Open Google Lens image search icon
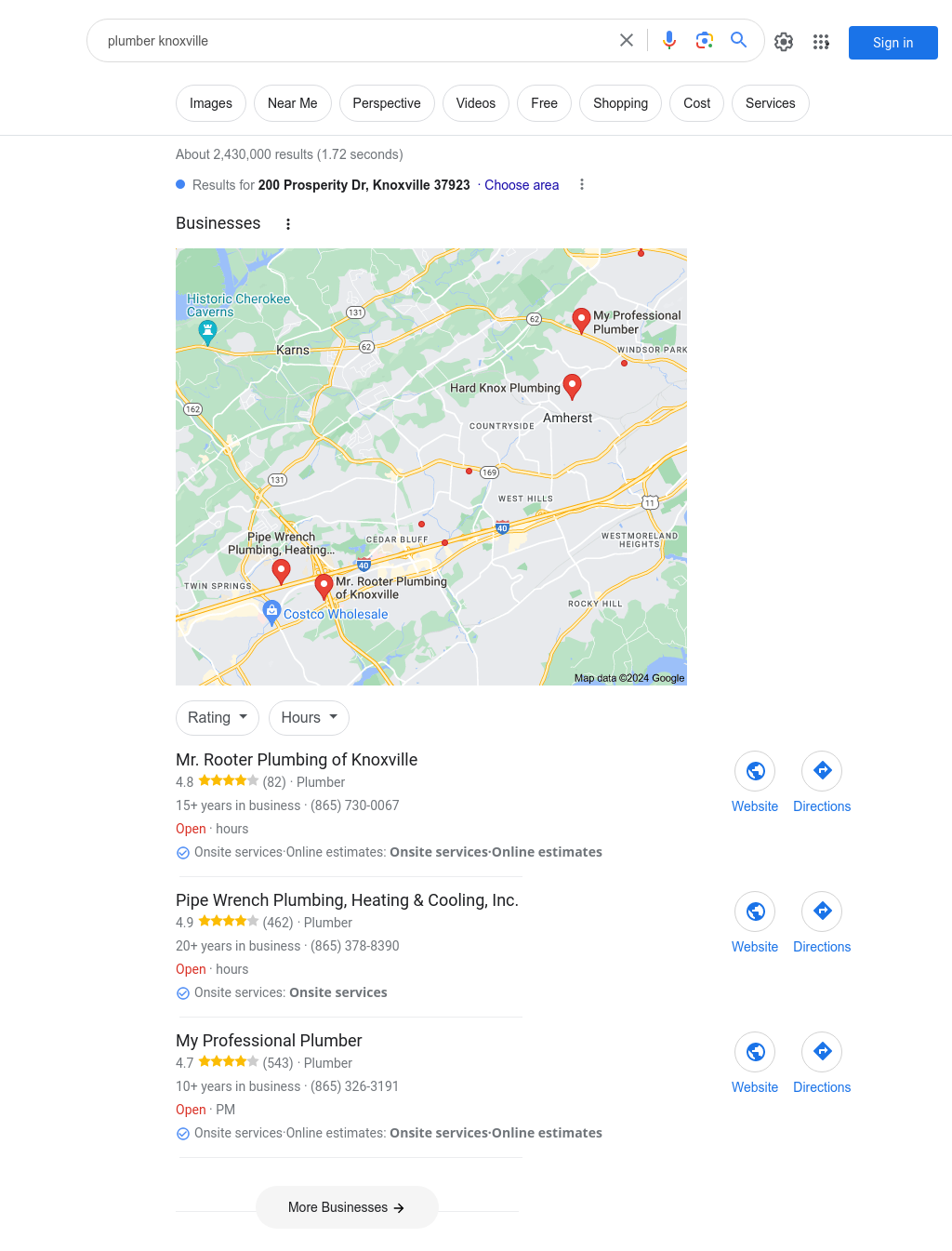Image resolution: width=952 pixels, height=1251 pixels. (705, 40)
